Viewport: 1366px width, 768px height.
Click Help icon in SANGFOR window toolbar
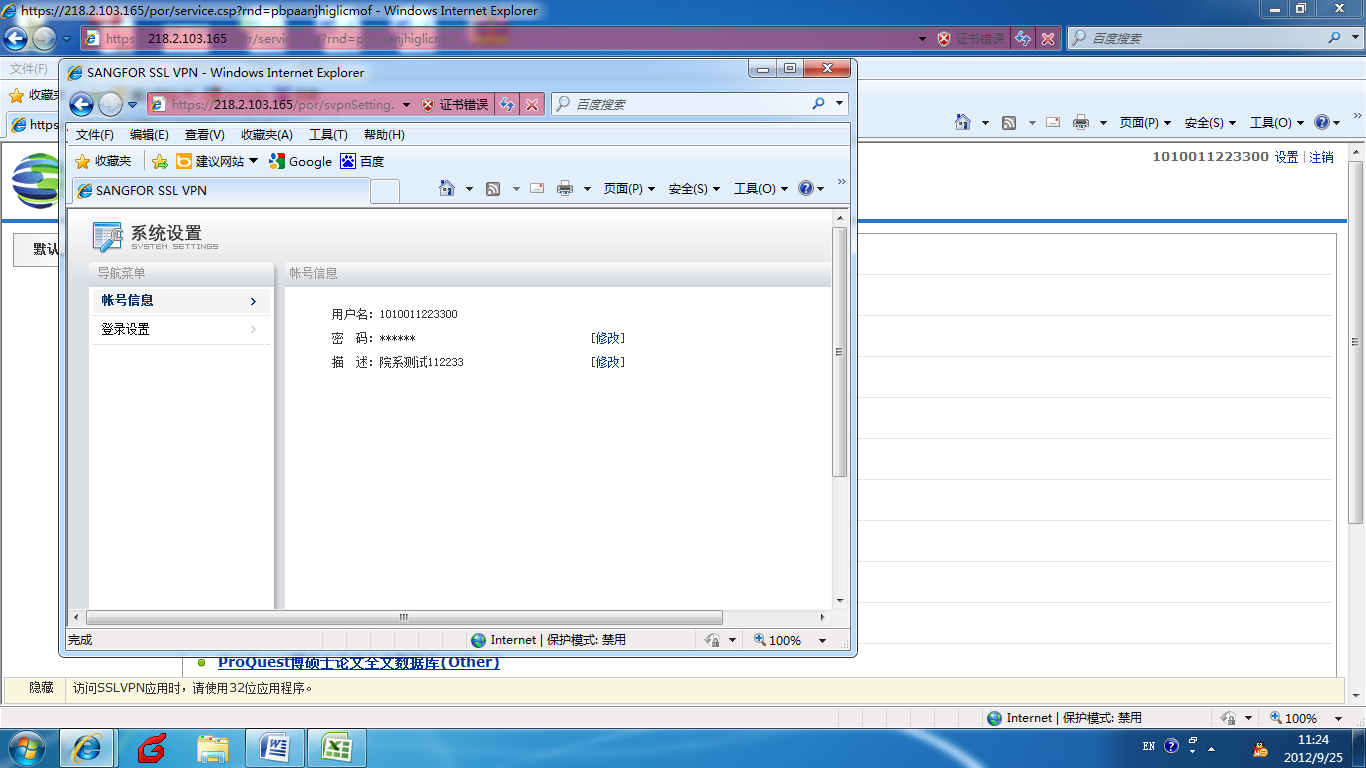pos(806,188)
